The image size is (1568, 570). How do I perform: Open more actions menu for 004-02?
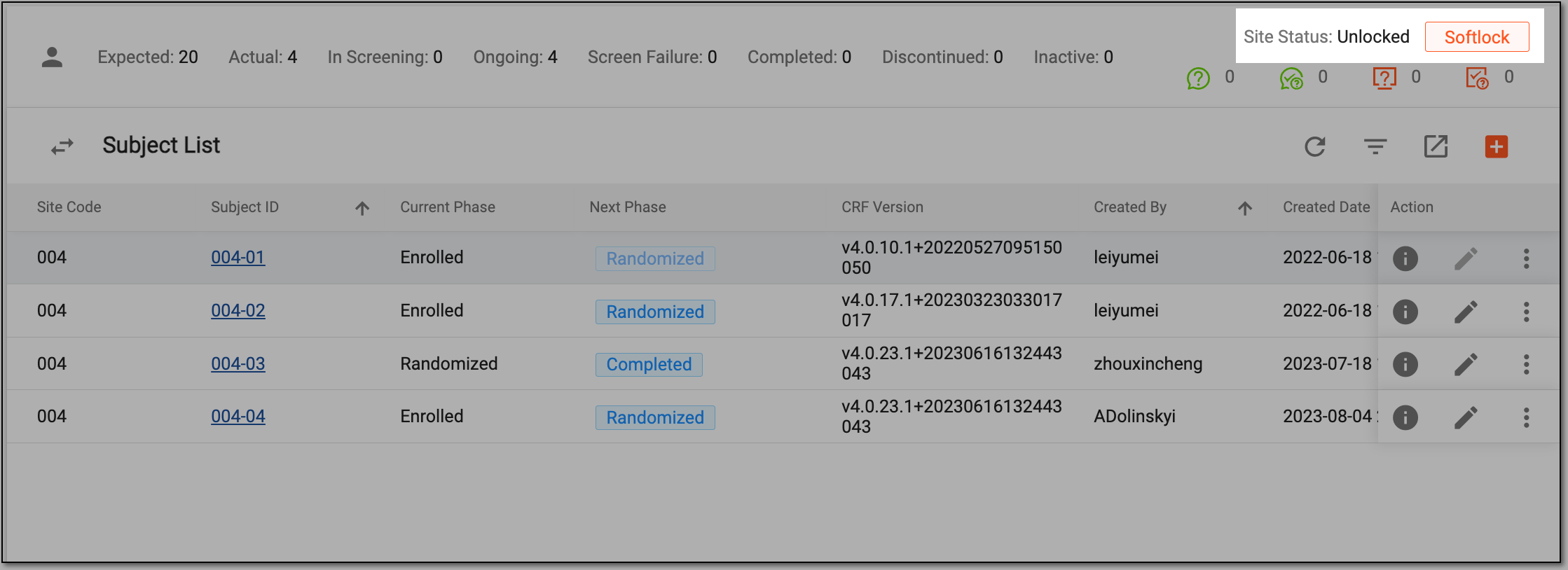(1526, 312)
